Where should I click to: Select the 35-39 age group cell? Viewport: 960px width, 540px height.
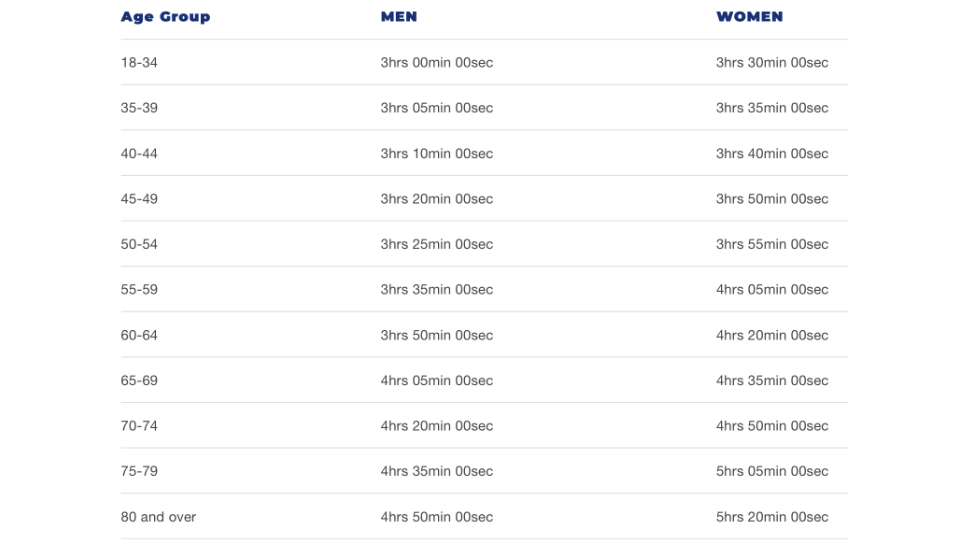tap(139, 108)
